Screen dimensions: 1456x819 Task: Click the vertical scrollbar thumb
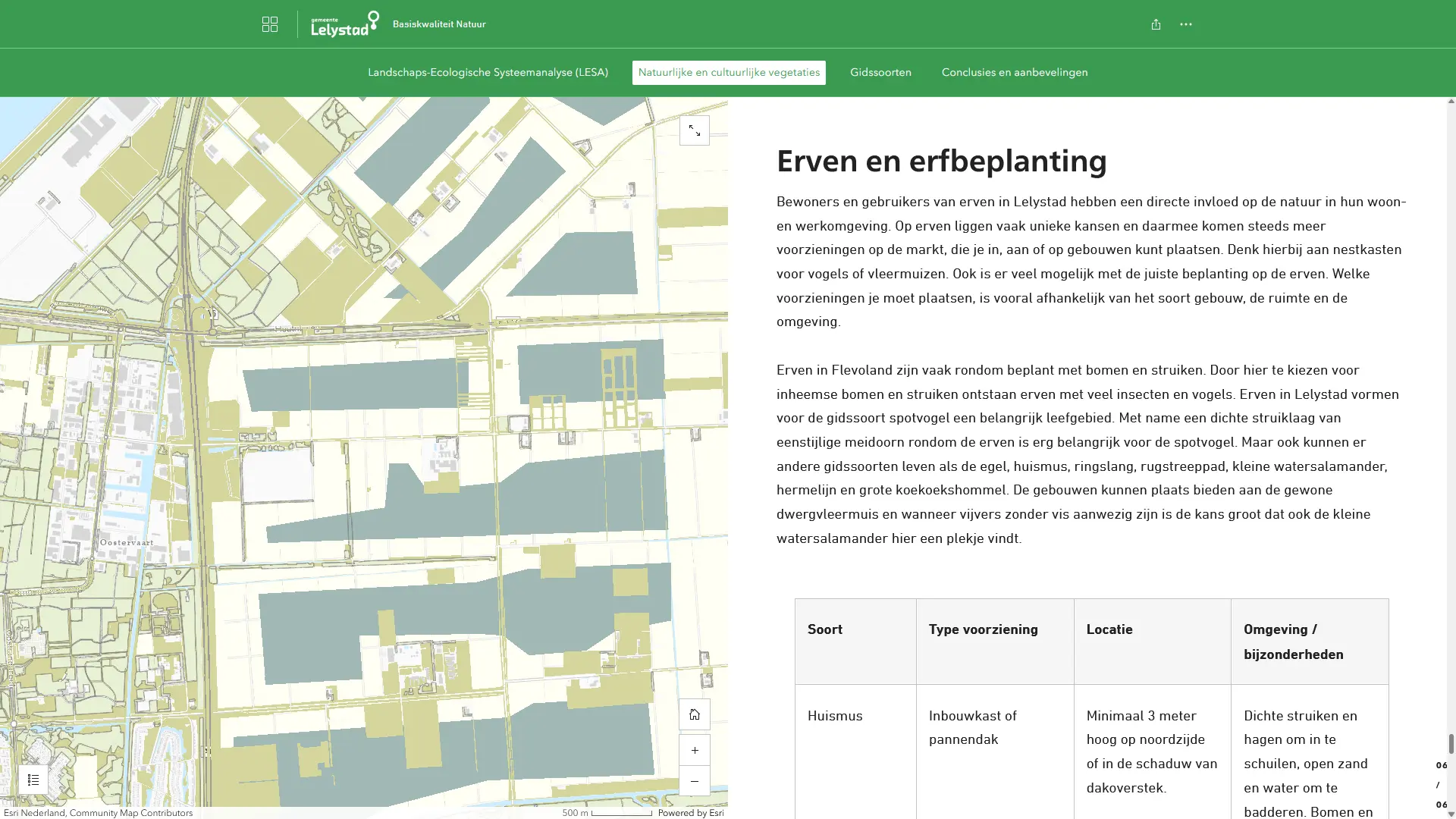point(1451,743)
